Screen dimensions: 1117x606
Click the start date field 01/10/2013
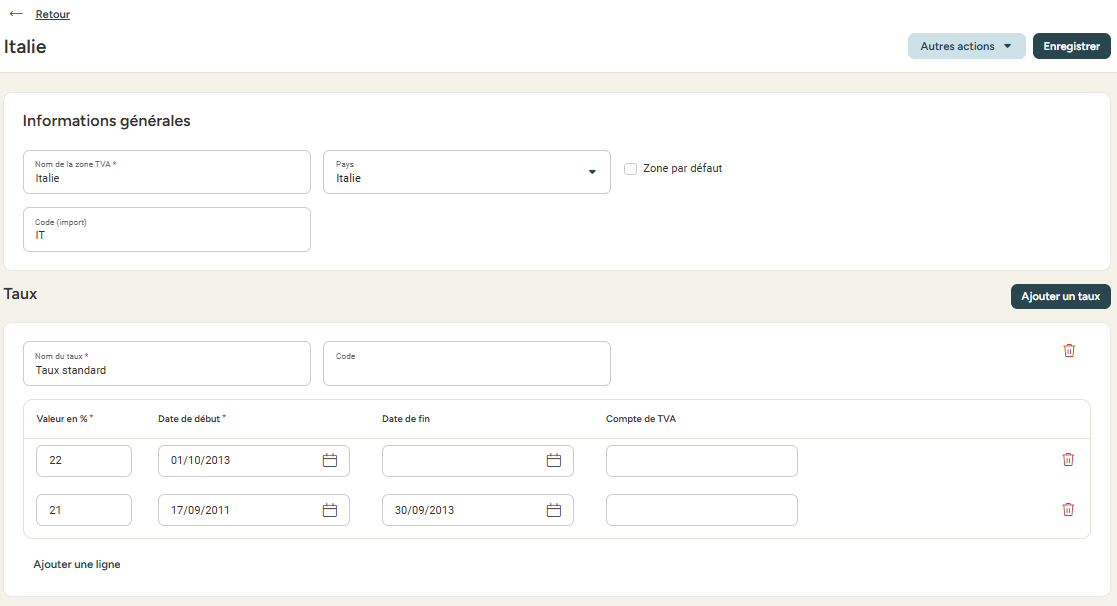pos(254,461)
